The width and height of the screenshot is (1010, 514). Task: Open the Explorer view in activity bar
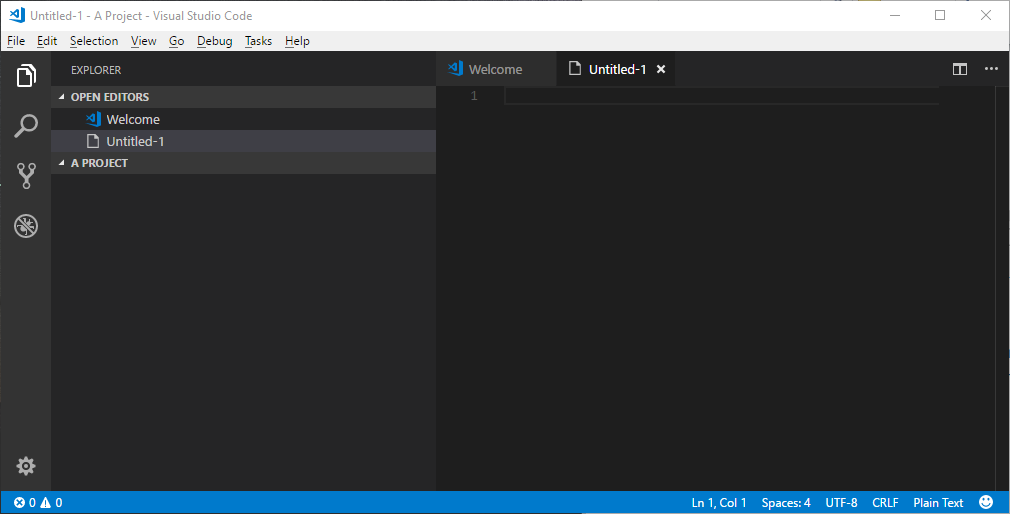click(26, 75)
